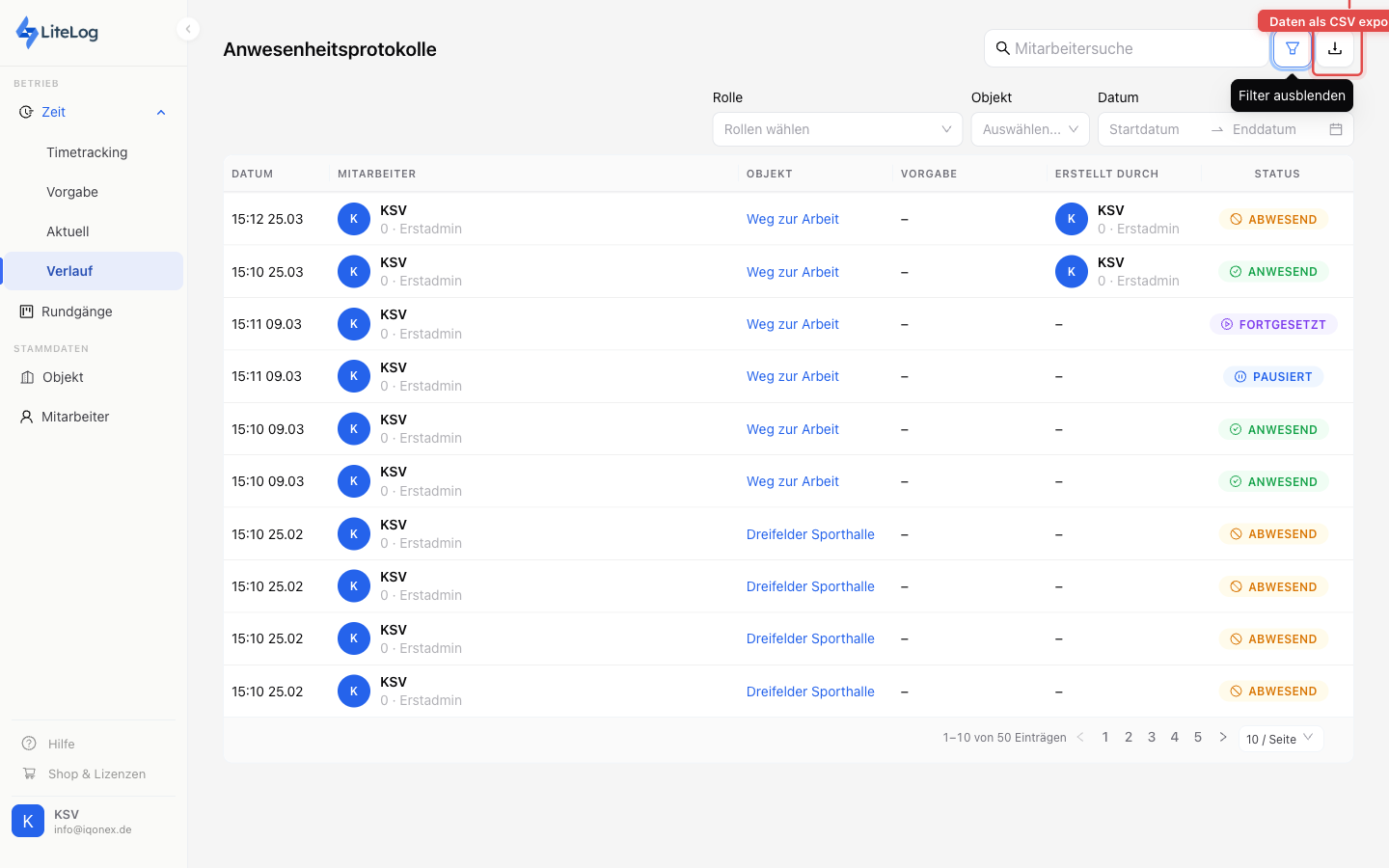1389x868 pixels.
Task: Go to next page with right arrow
Action: pyautogui.click(x=1223, y=737)
